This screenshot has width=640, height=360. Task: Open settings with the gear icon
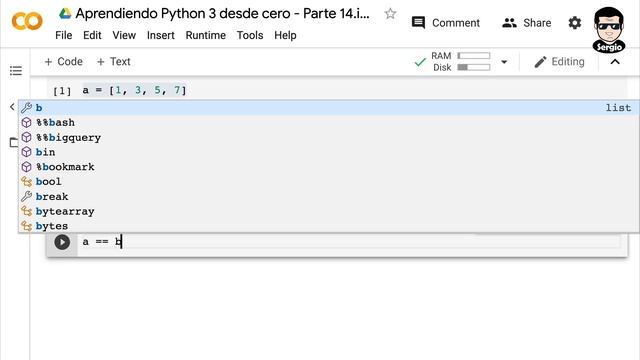point(575,23)
